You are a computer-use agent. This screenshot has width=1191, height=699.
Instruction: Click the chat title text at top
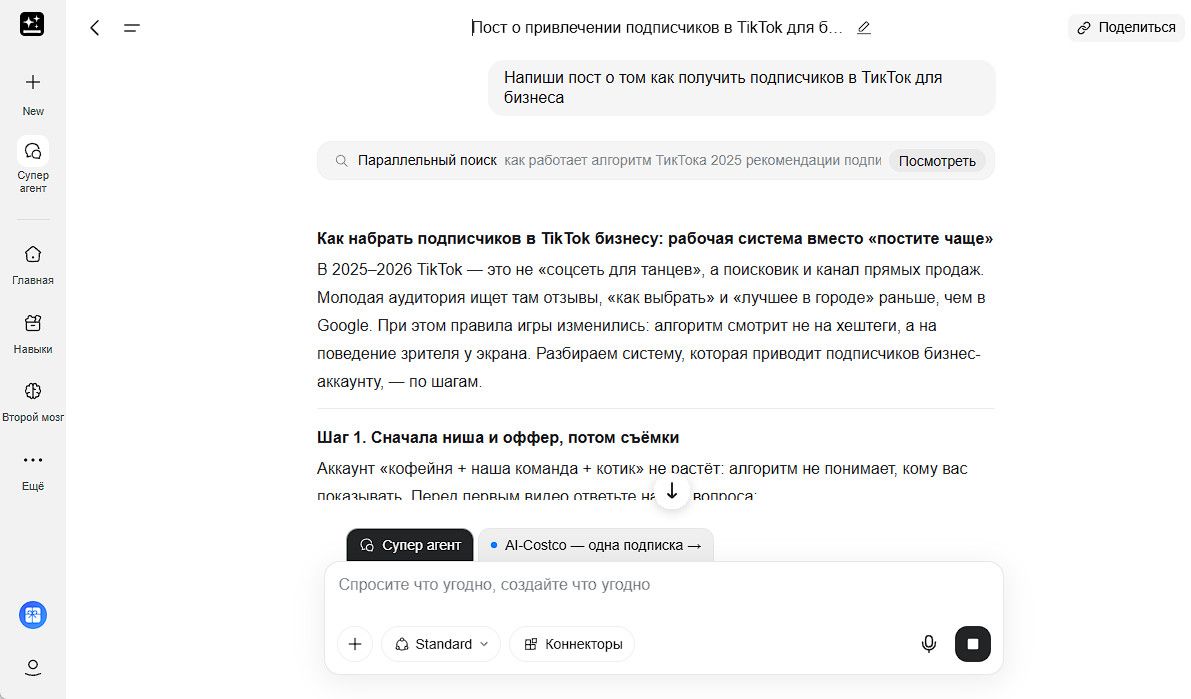tap(657, 28)
